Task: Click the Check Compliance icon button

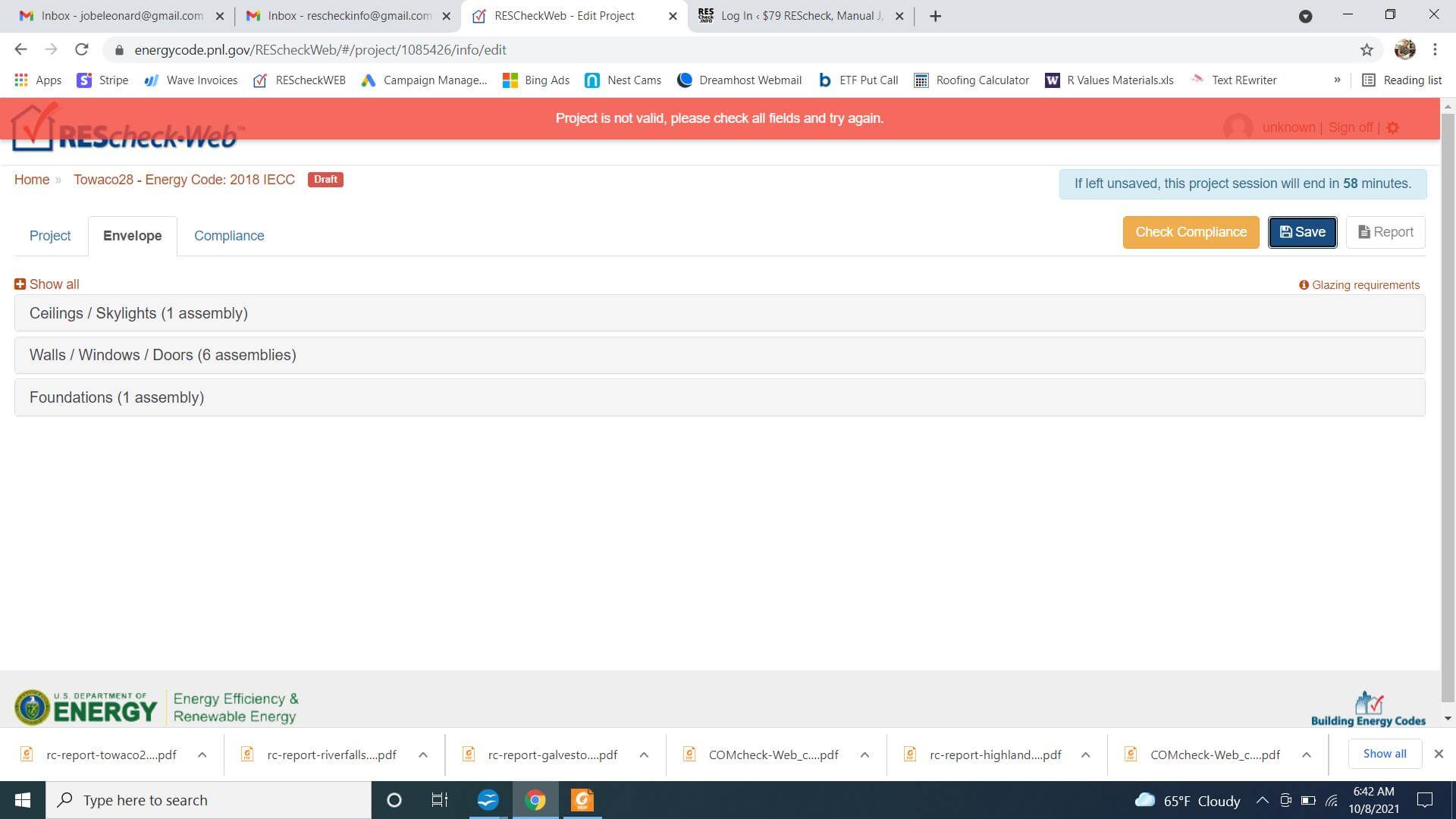Action: (x=1191, y=232)
